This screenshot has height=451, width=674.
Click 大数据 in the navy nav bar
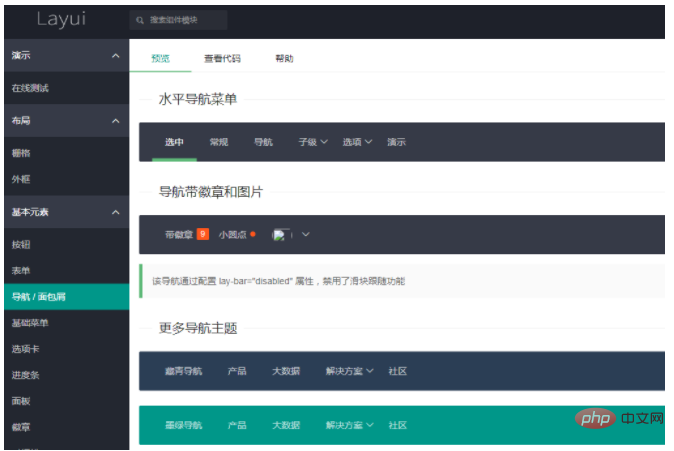pos(286,371)
